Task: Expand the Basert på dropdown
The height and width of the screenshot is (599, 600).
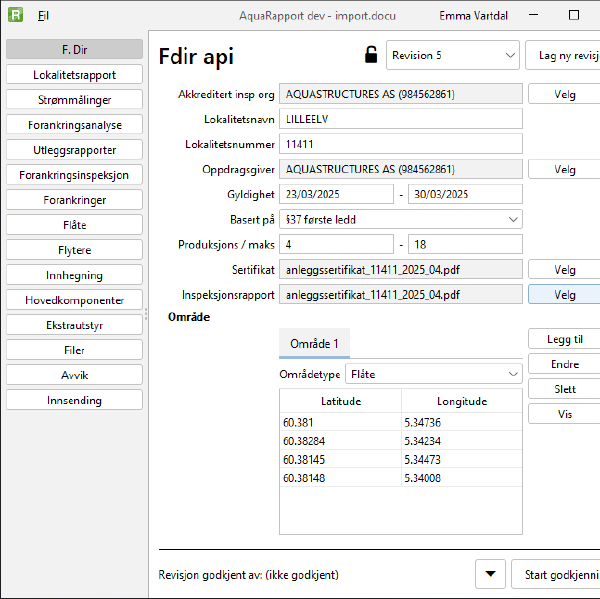Action: 400,219
